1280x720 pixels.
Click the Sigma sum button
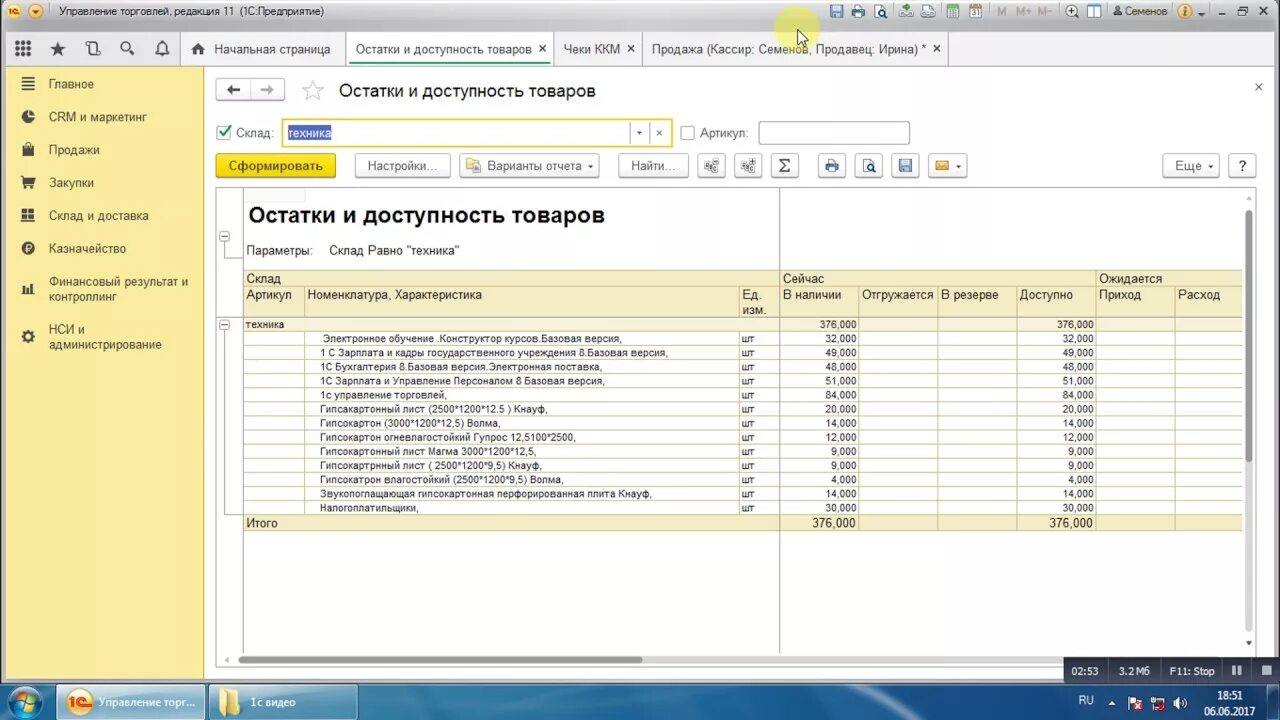[785, 166]
